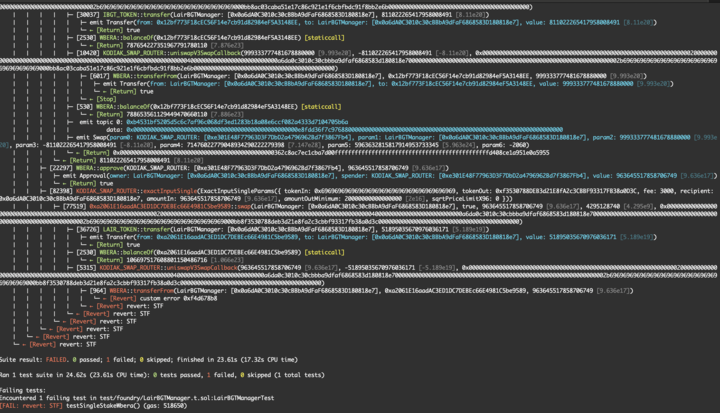The image size is (720, 413).
Task: Click 'value: 51895035670976036171' in Transfer event
Action: coord(571,237)
